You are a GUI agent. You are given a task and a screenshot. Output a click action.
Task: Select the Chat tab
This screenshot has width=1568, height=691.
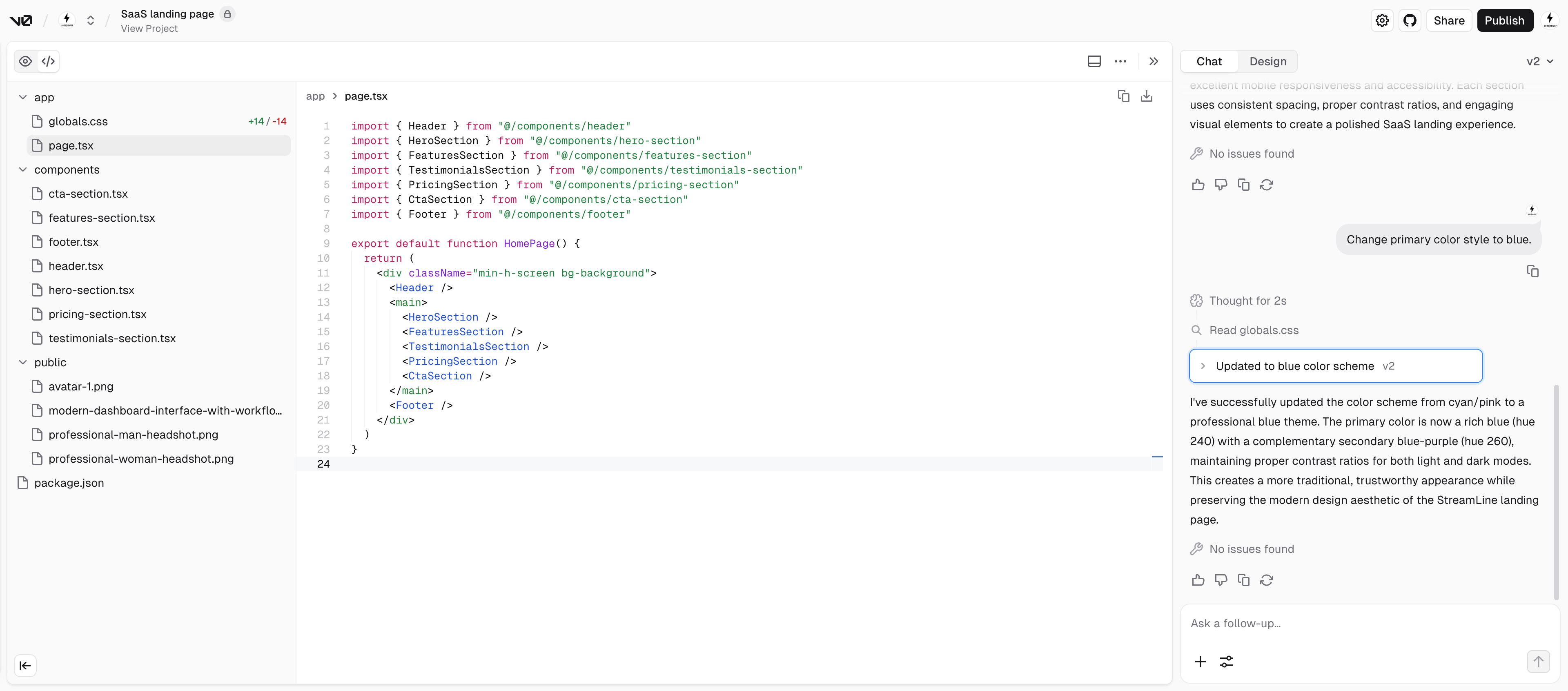1208,62
